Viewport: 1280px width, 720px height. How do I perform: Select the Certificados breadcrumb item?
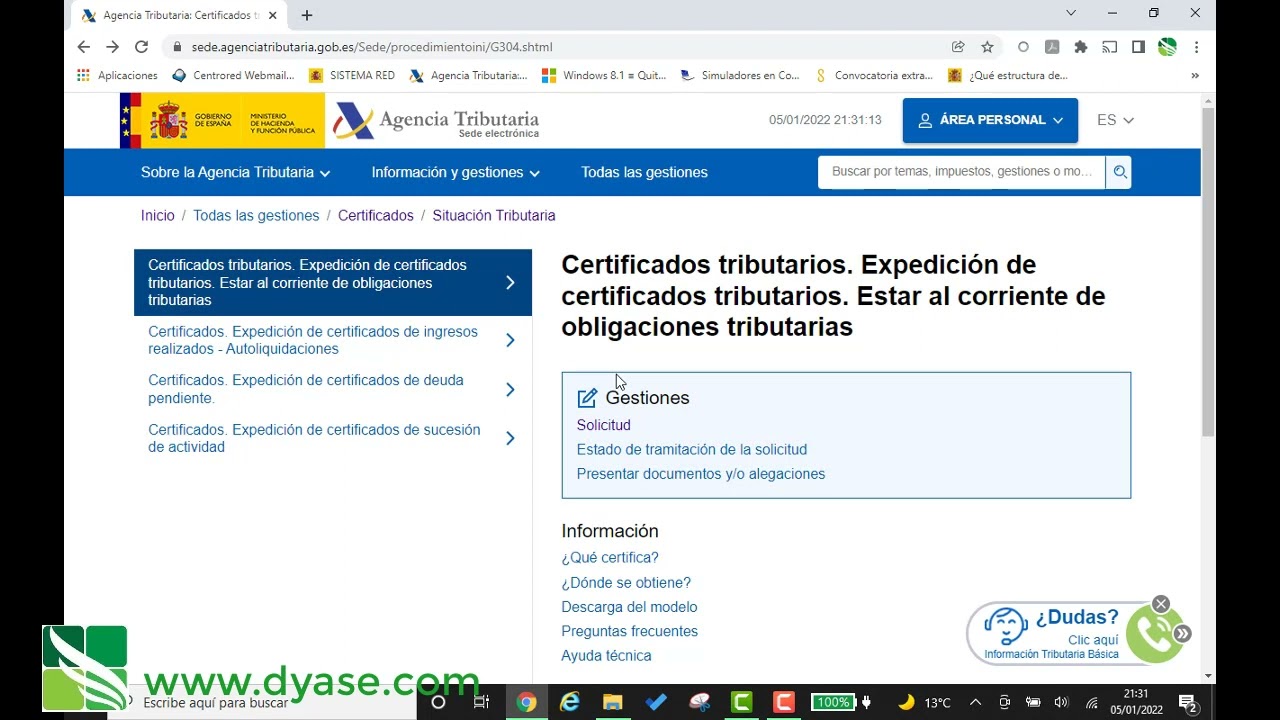[x=376, y=215]
